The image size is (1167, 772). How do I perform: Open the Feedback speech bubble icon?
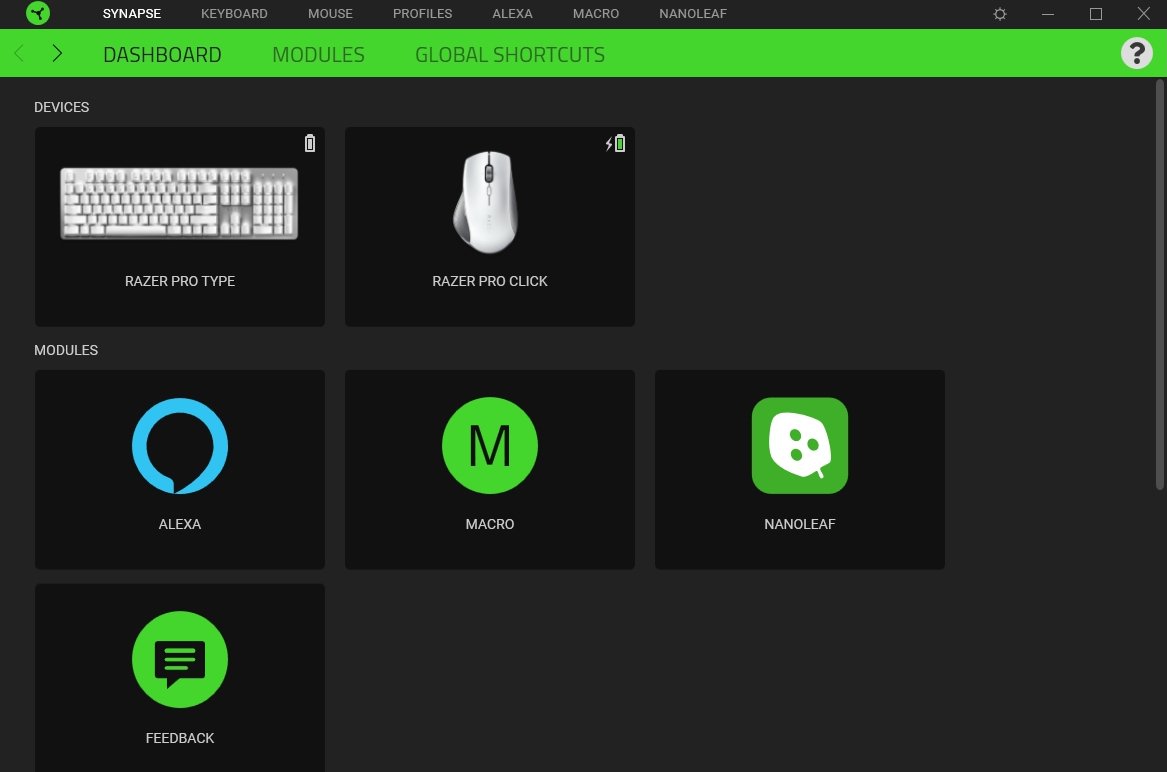[179, 660]
